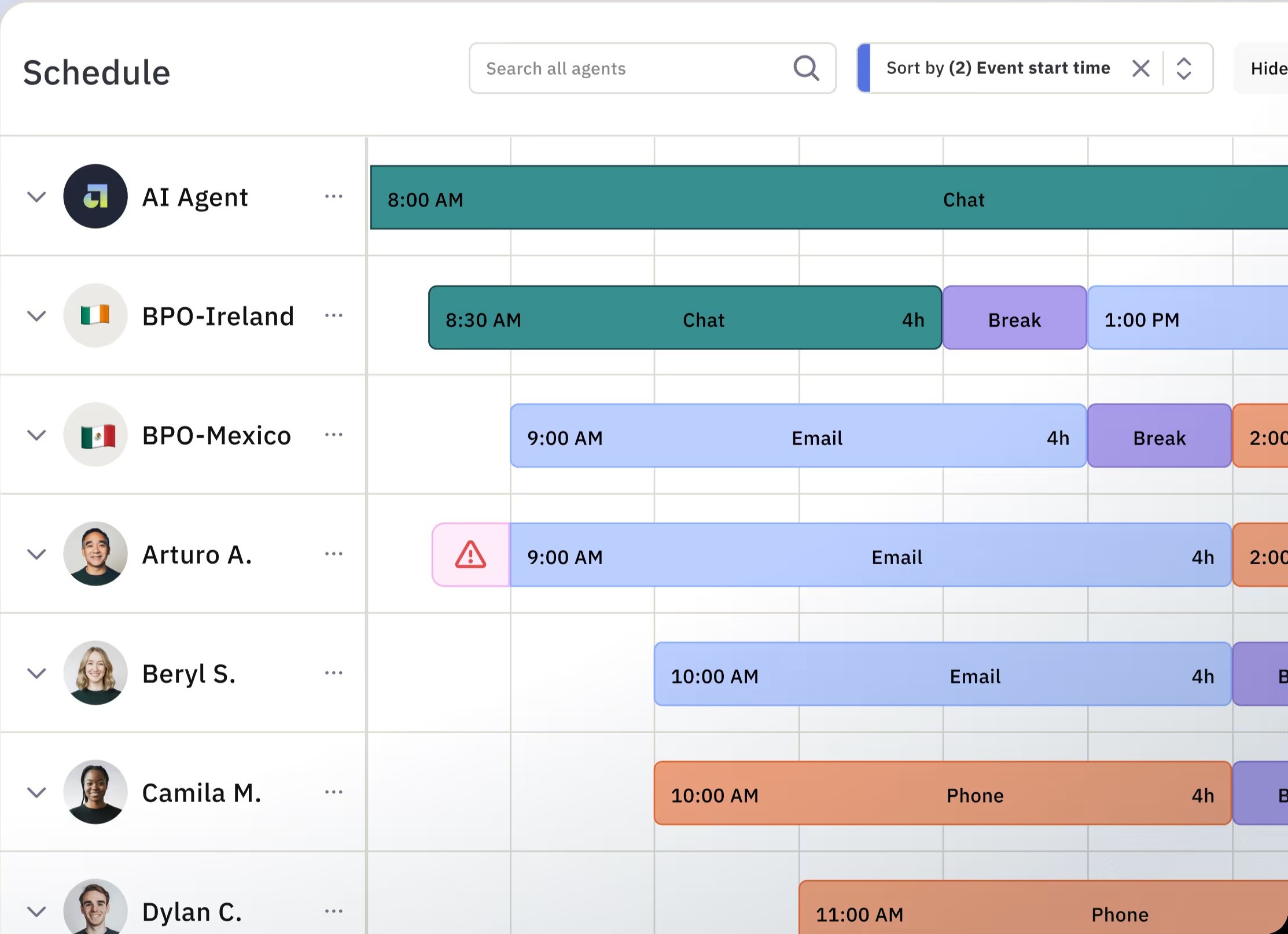Click the warning triangle on Arturo's shift
1288x934 pixels.
tap(470, 555)
